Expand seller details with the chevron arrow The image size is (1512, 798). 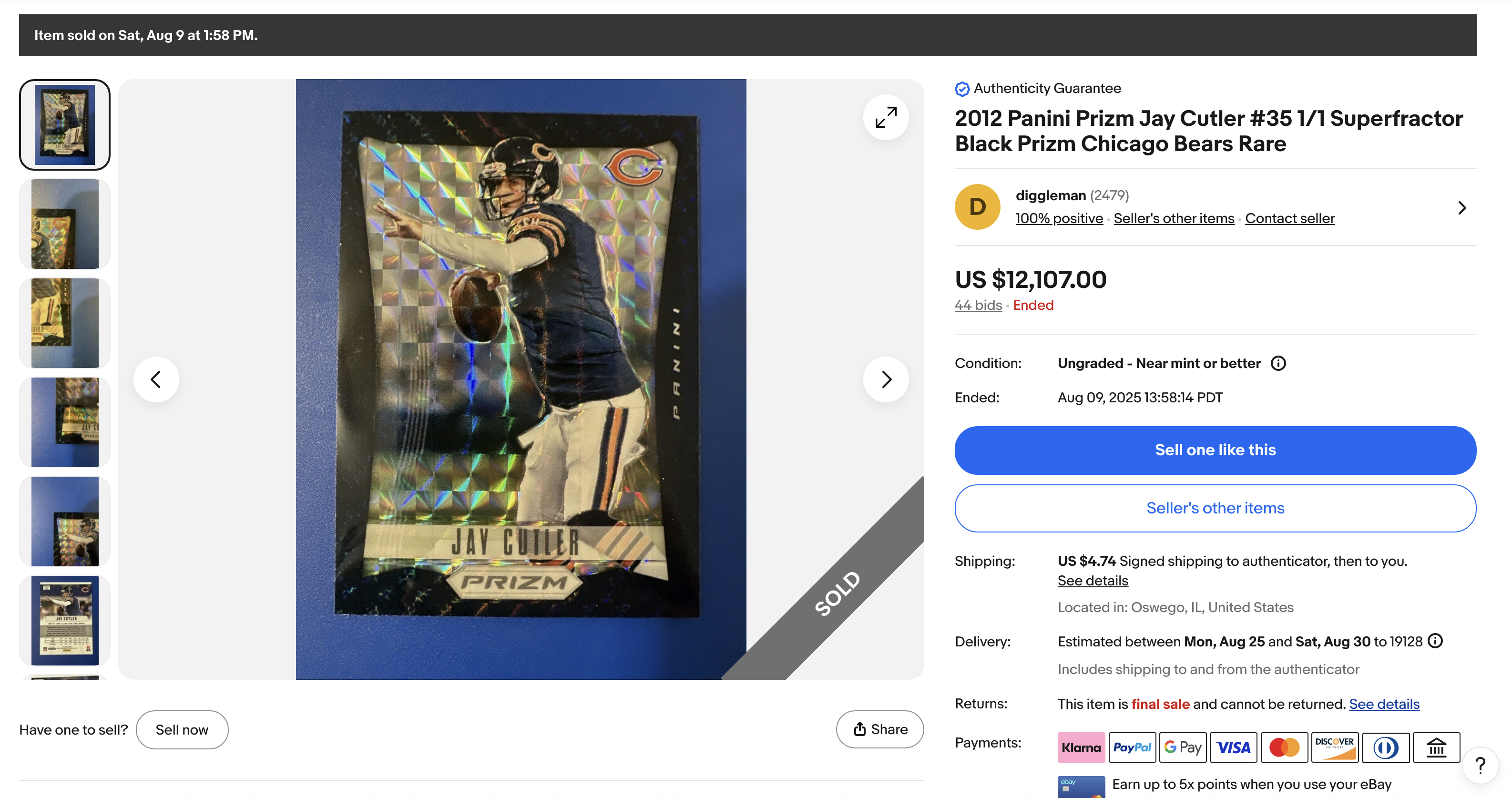(x=1461, y=207)
